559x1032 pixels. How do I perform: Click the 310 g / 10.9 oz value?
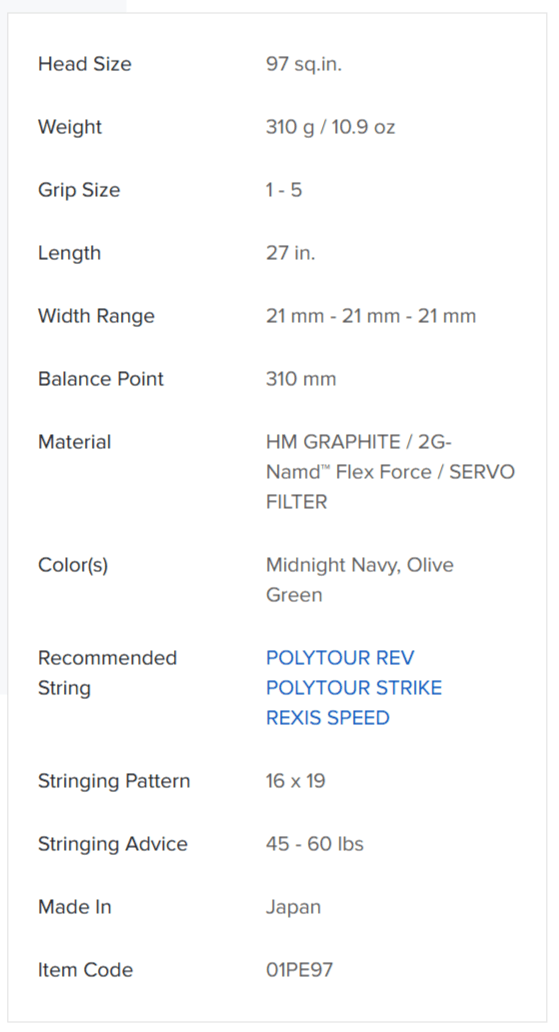pos(331,127)
